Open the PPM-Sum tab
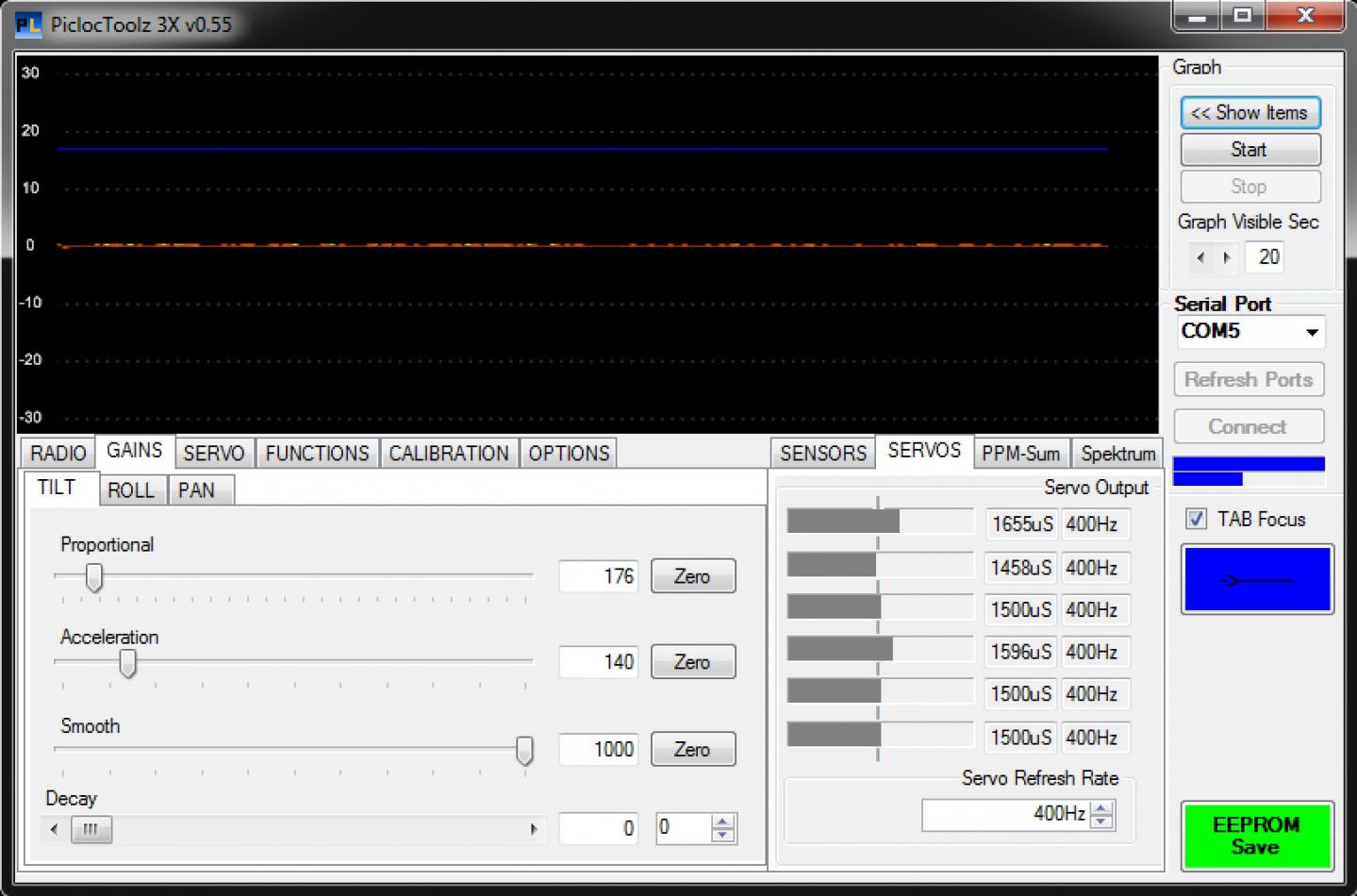Screen dimensions: 1357x896 pos(1020,454)
